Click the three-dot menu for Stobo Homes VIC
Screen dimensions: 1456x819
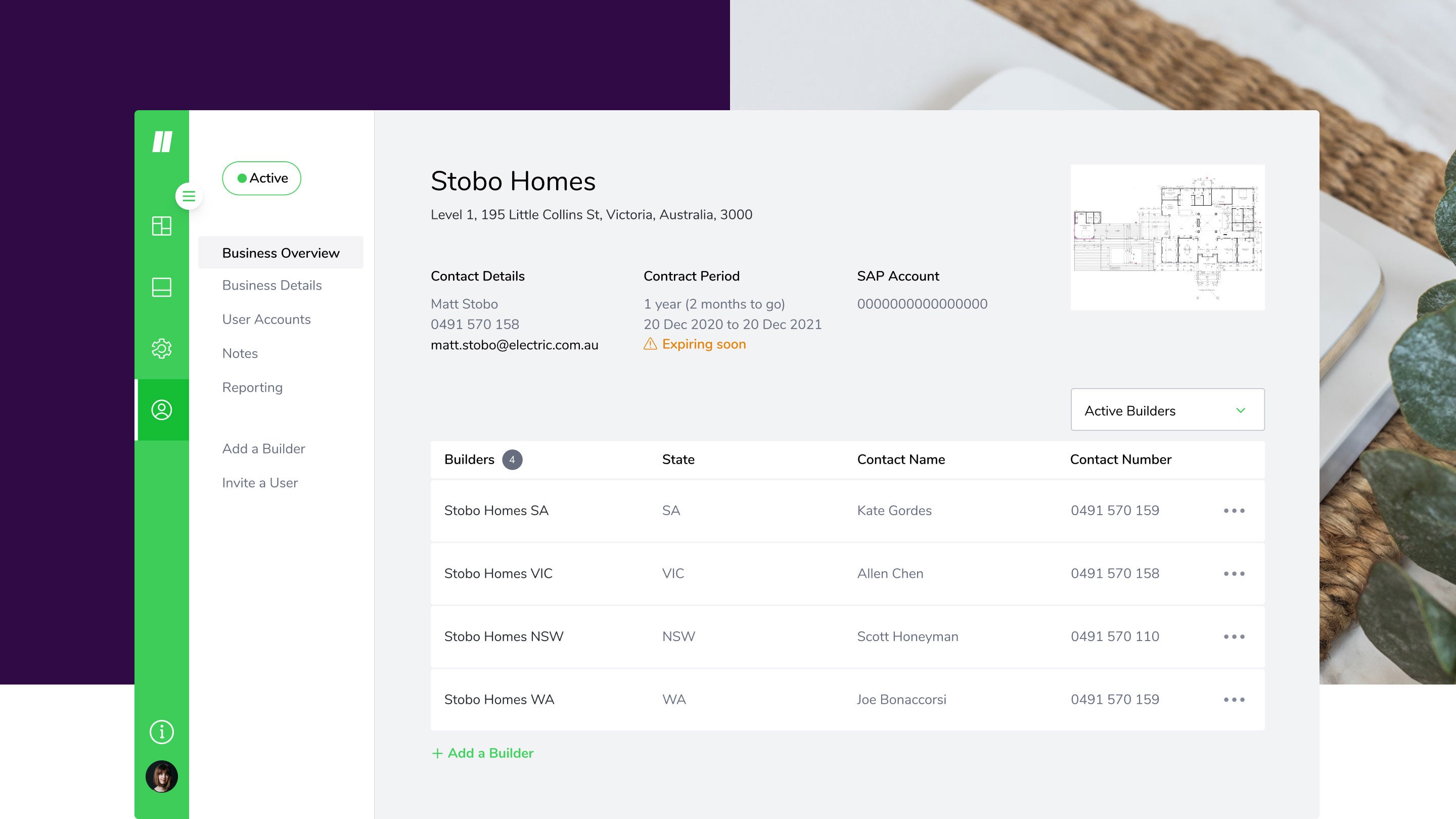coord(1234,572)
